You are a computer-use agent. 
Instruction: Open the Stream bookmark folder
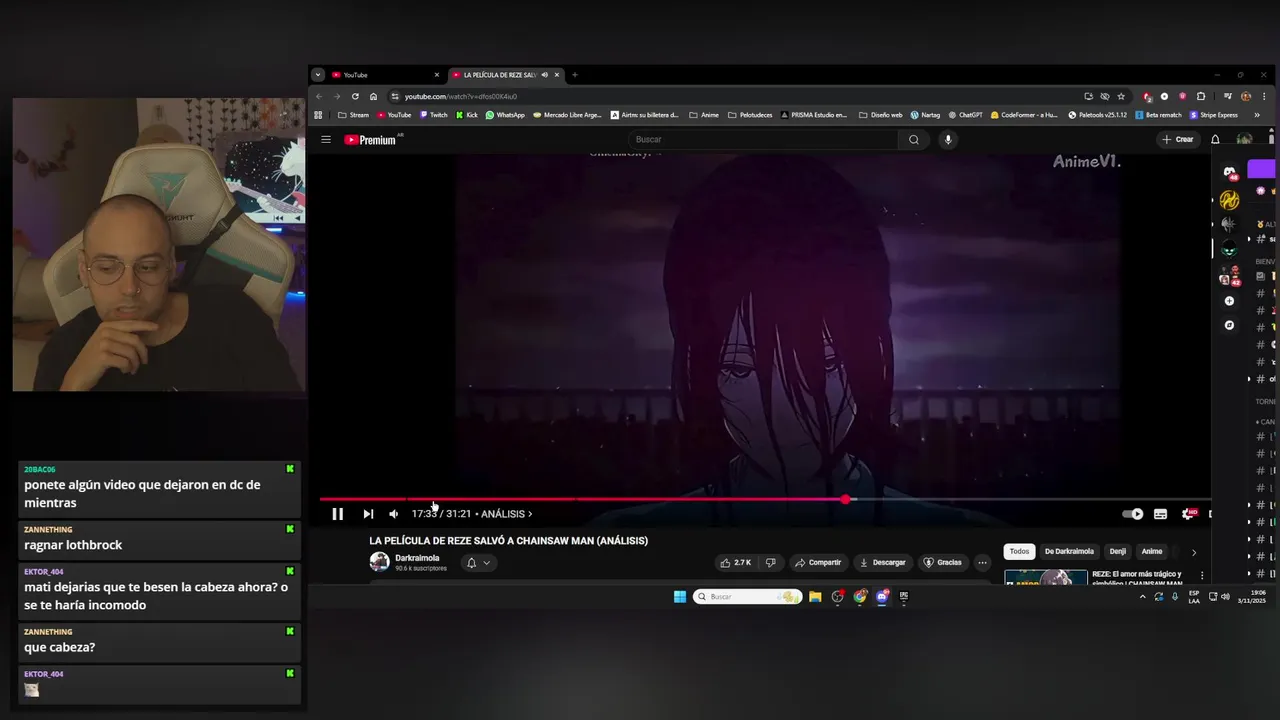[x=353, y=115]
